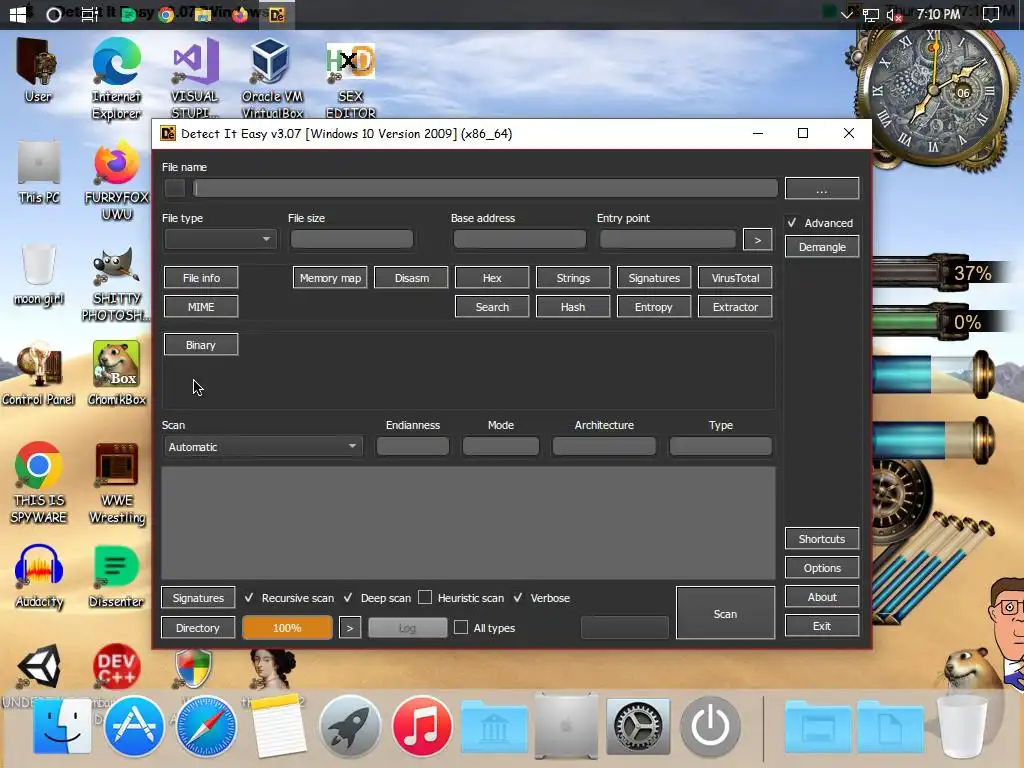Launch the Safari compass dock icon
1024x768 pixels.
pos(206,726)
